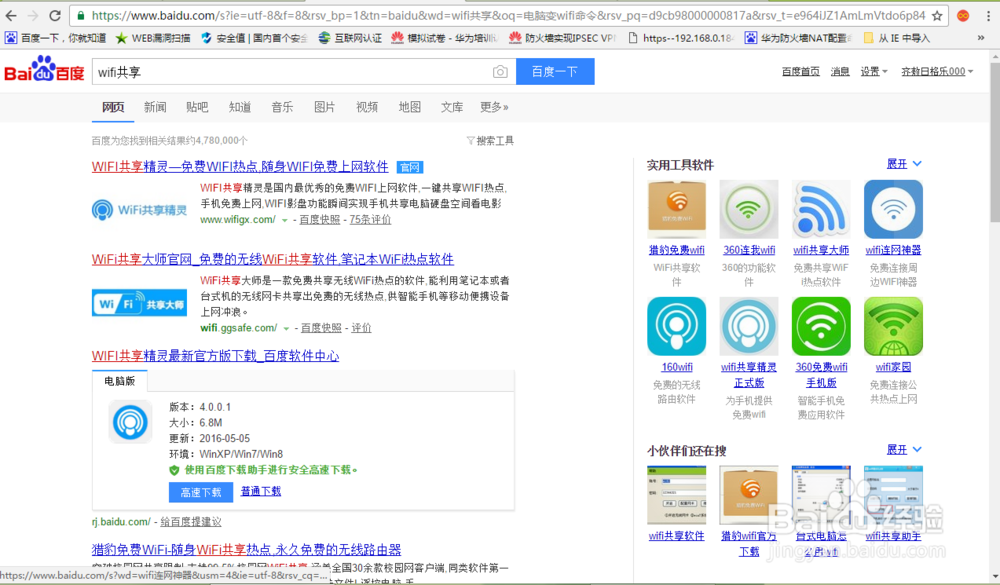Image resolution: width=1000 pixels, height=585 pixels.
Task: Switch to the 文库 tab
Action: 452,107
